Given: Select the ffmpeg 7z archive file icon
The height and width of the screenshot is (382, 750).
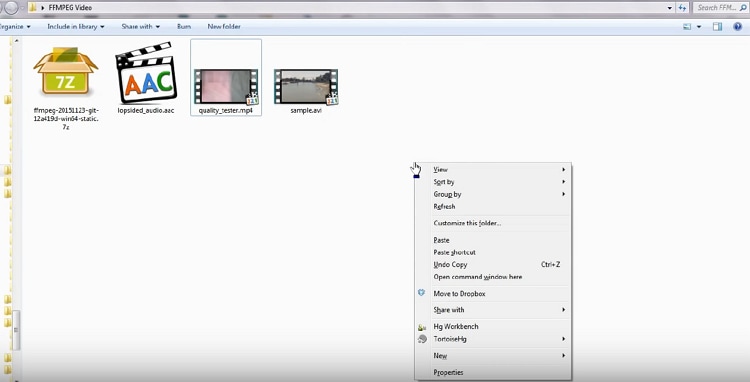Looking at the screenshot, I should (66, 70).
